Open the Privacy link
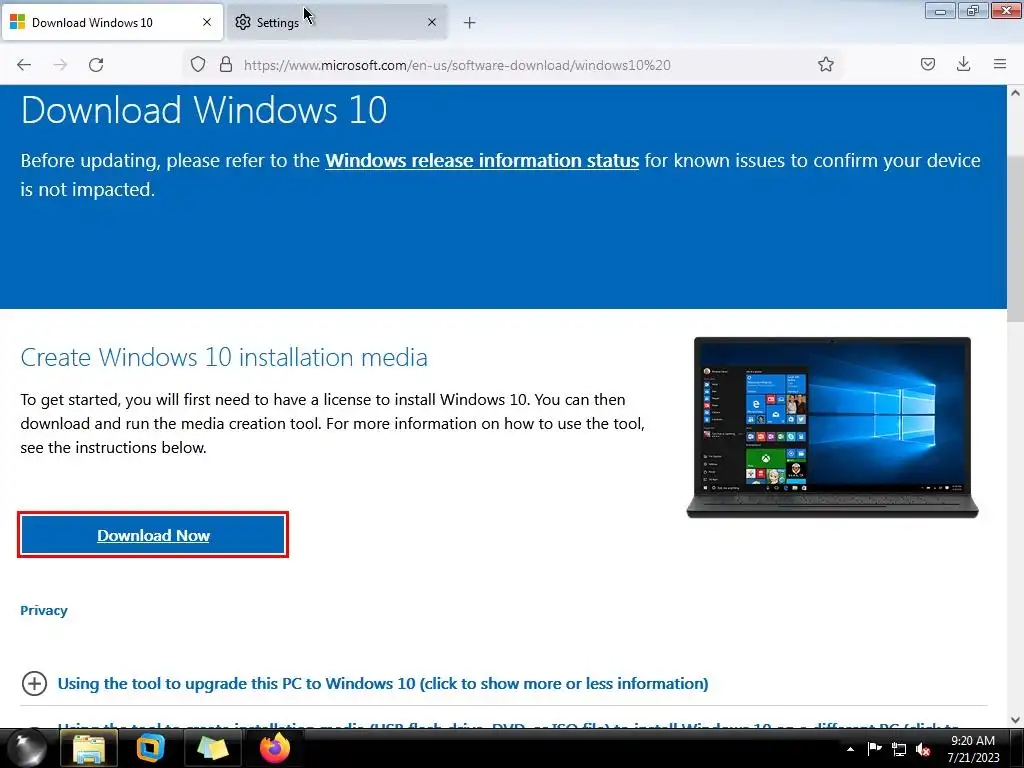This screenshot has height=768, width=1024. coord(44,610)
